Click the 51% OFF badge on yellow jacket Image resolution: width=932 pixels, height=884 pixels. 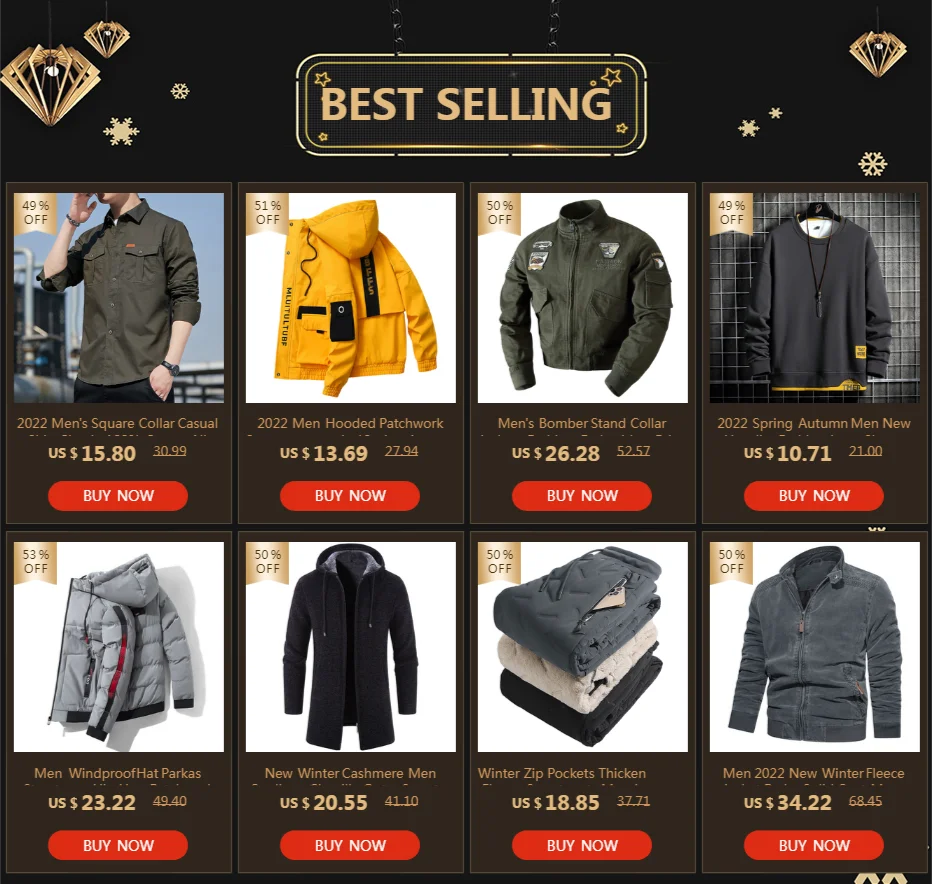(267, 213)
